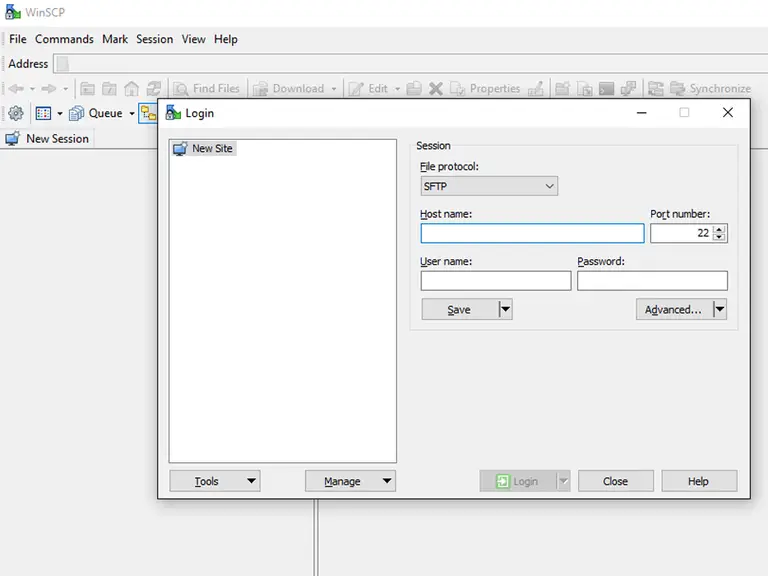Focus the Host name input field

point(532,233)
